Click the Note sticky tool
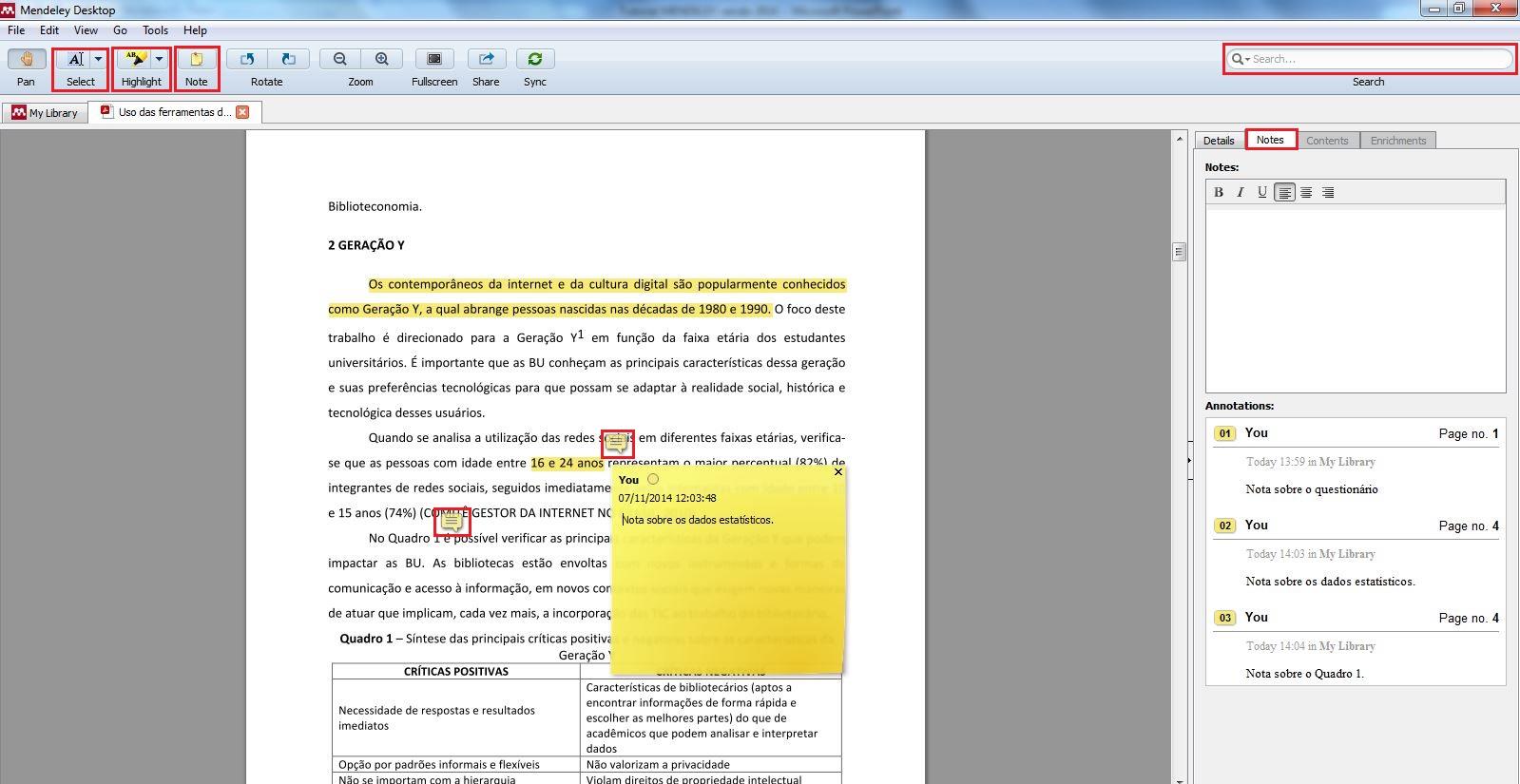Image resolution: width=1520 pixels, height=784 pixels. (197, 59)
